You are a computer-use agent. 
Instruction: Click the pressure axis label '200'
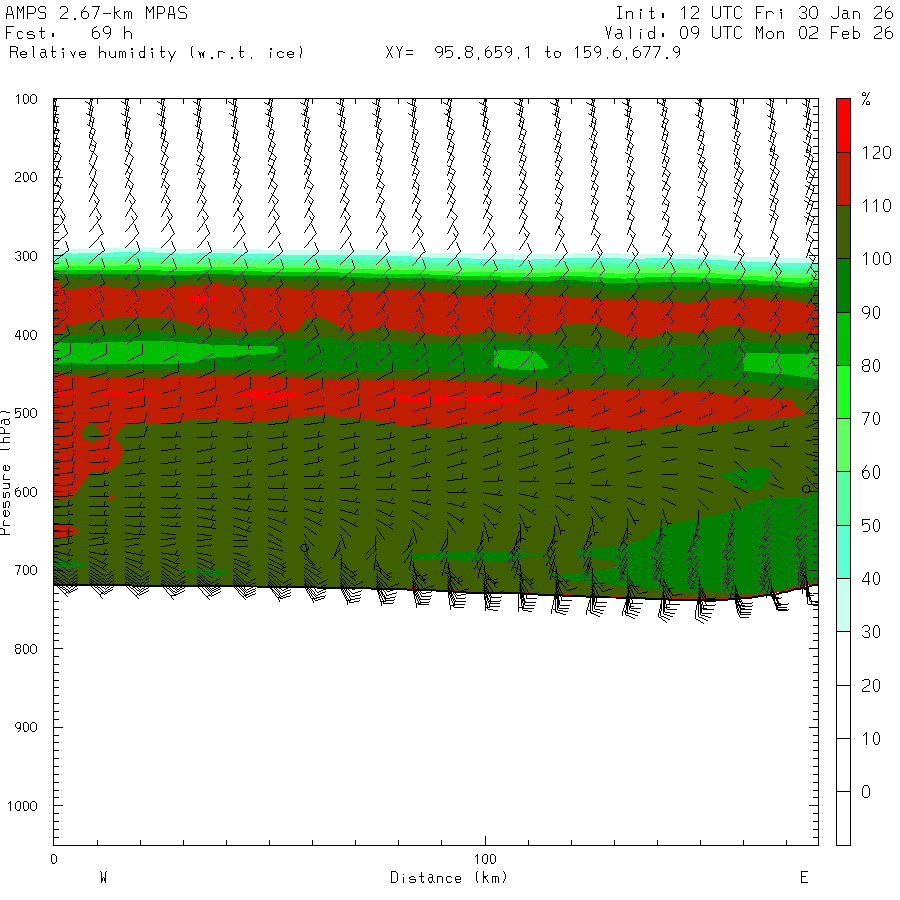(x=26, y=177)
